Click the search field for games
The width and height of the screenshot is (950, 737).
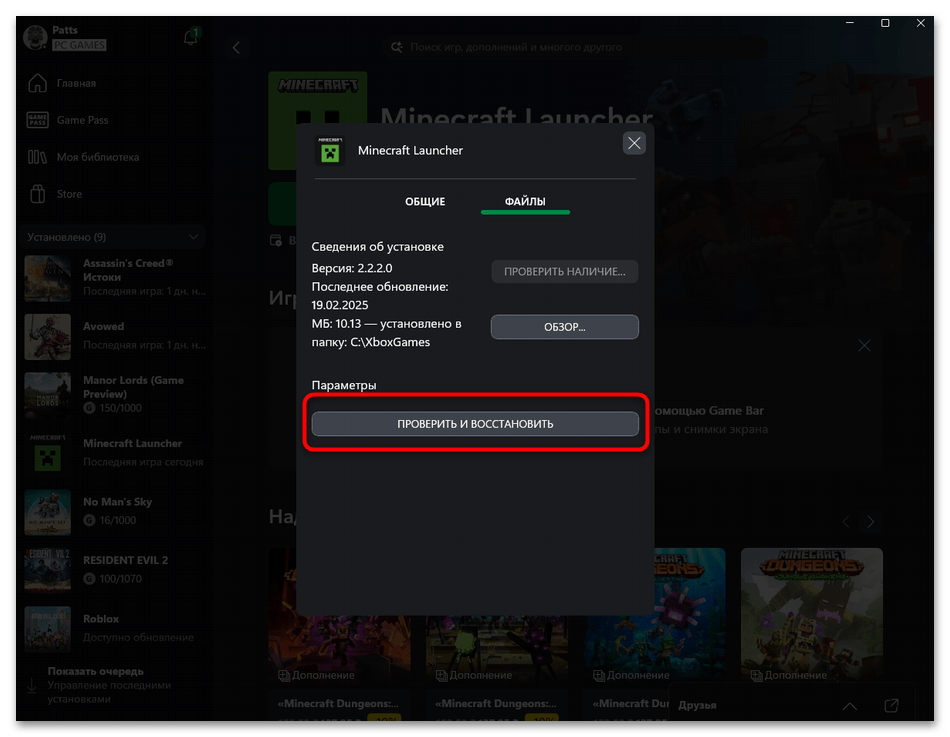[x=576, y=47]
